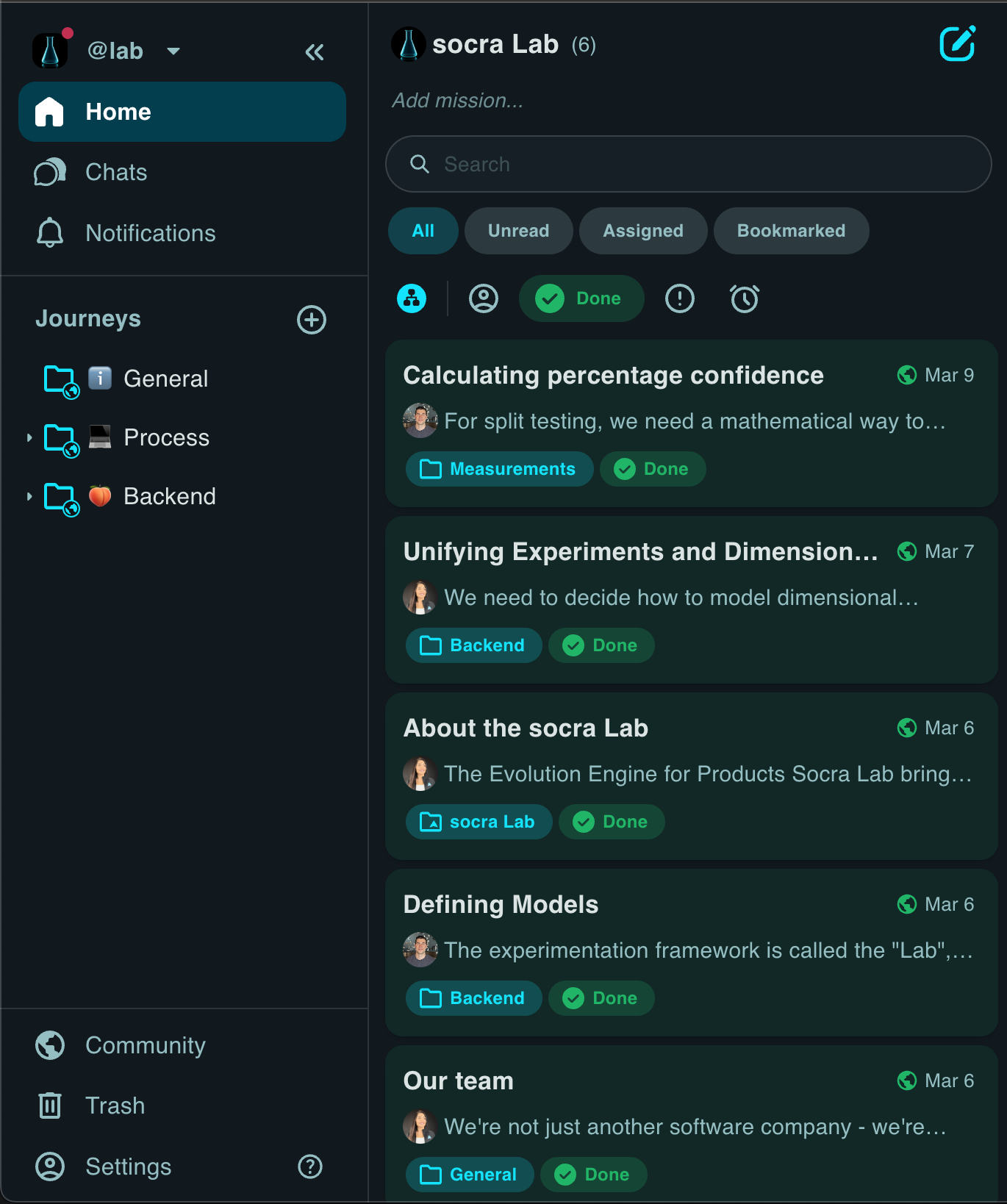Toggle the Done status filter
The height and width of the screenshot is (1204, 1007).
581,298
